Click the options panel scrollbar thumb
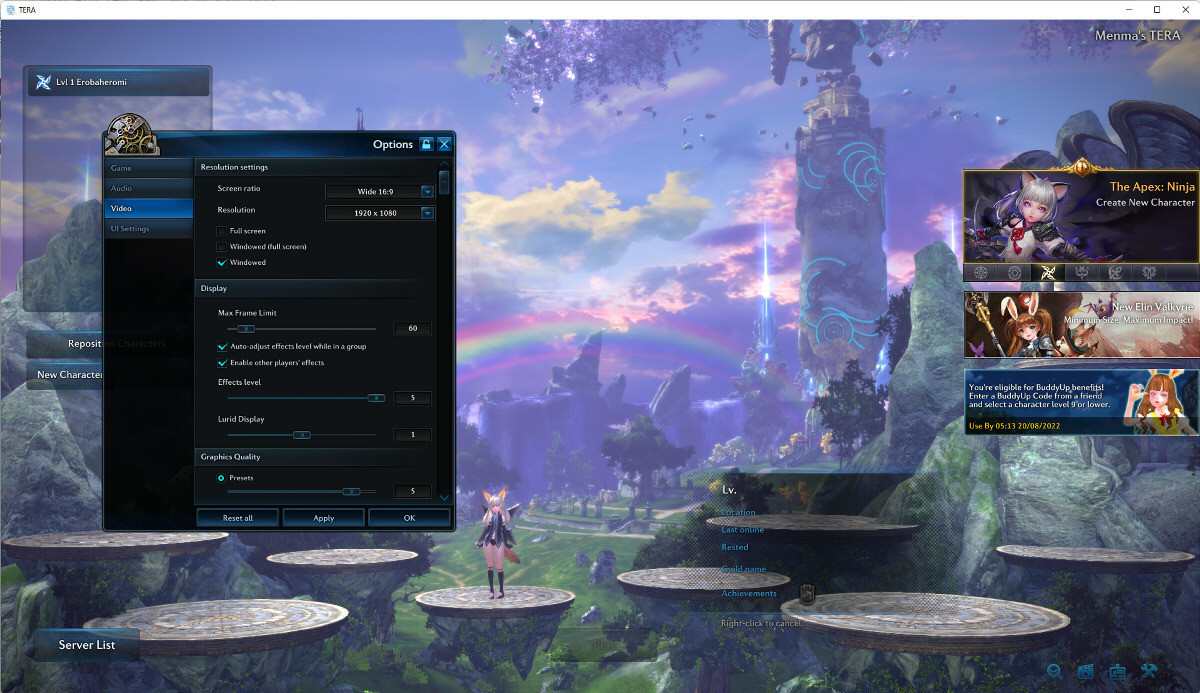Image resolution: width=1200 pixels, height=693 pixels. coord(444,184)
